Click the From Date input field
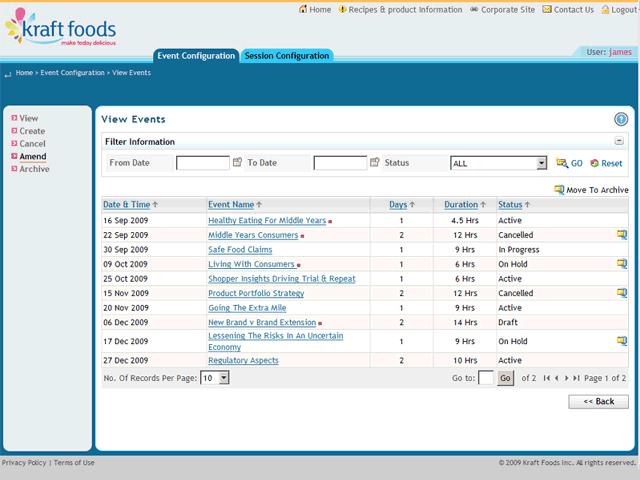Screen dimensions: 640x480 (202, 162)
